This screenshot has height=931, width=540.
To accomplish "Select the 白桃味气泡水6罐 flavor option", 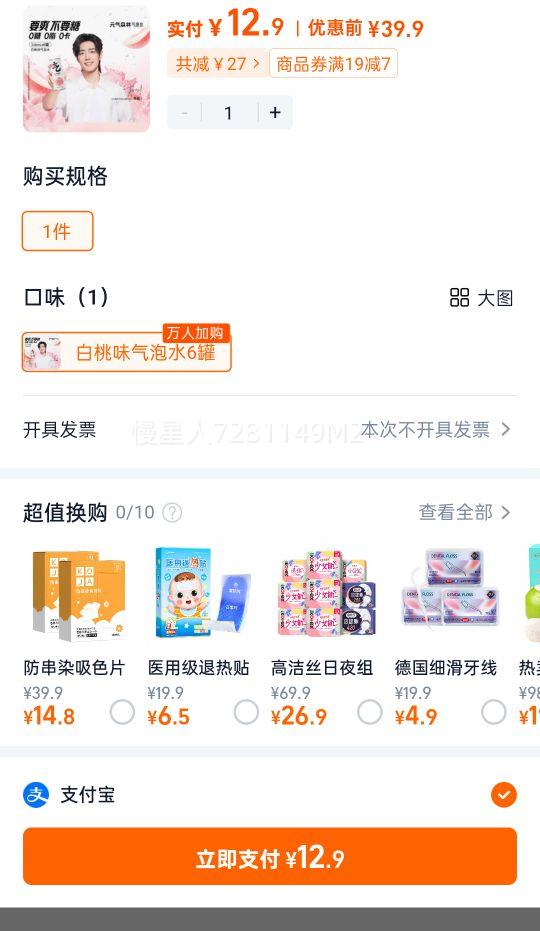I will pos(127,352).
